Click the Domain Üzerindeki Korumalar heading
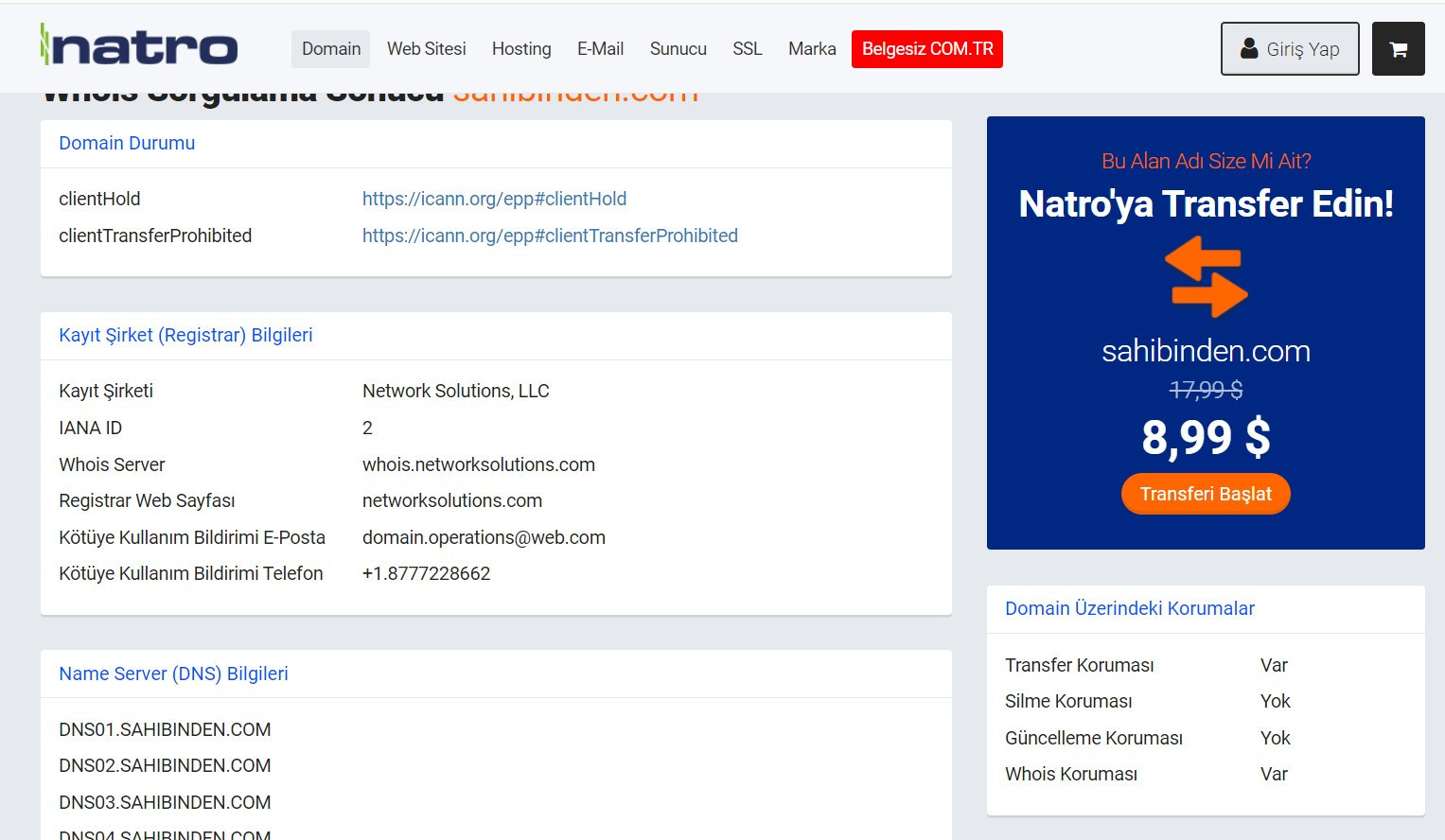The height and width of the screenshot is (840, 1445). 1130,608
